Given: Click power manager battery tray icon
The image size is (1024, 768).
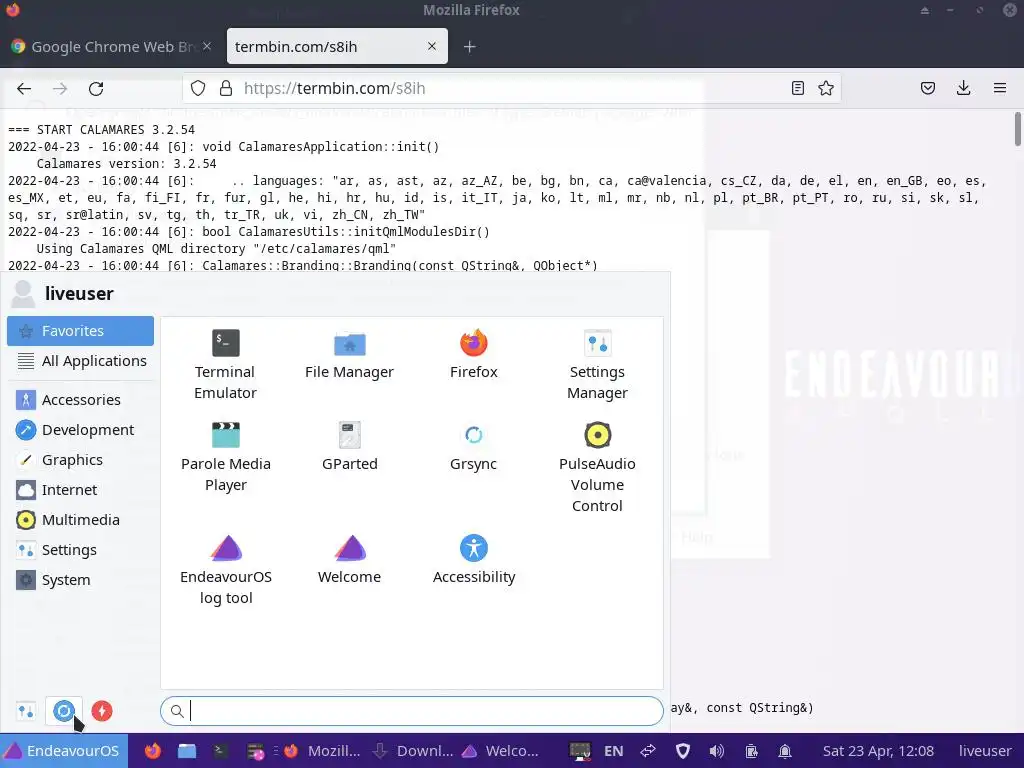Looking at the screenshot, I should click(751, 751).
